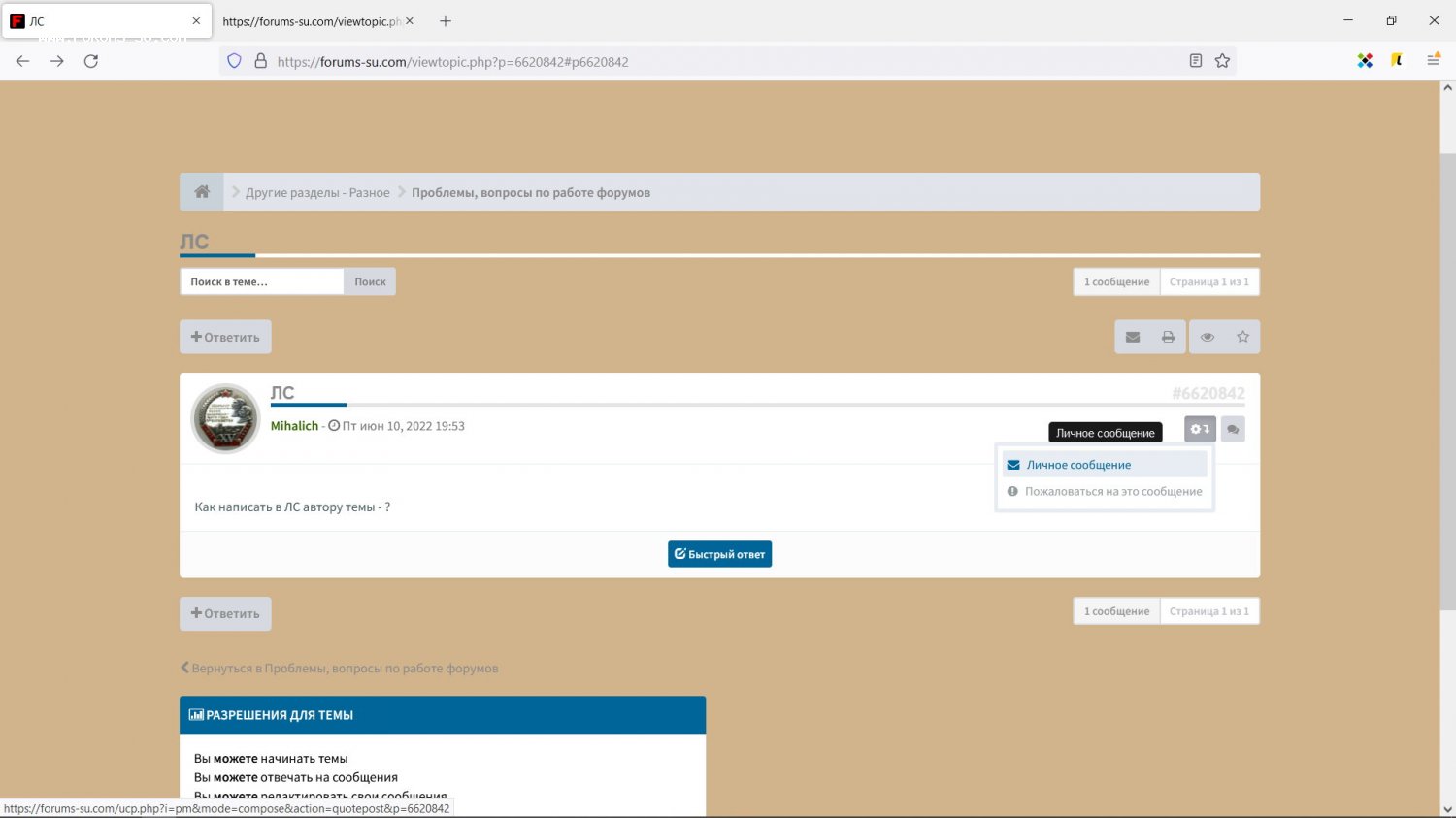Image resolution: width=1456 pixels, height=818 pixels.
Task: Click the colorful diamond extension icon
Action: click(x=1365, y=61)
